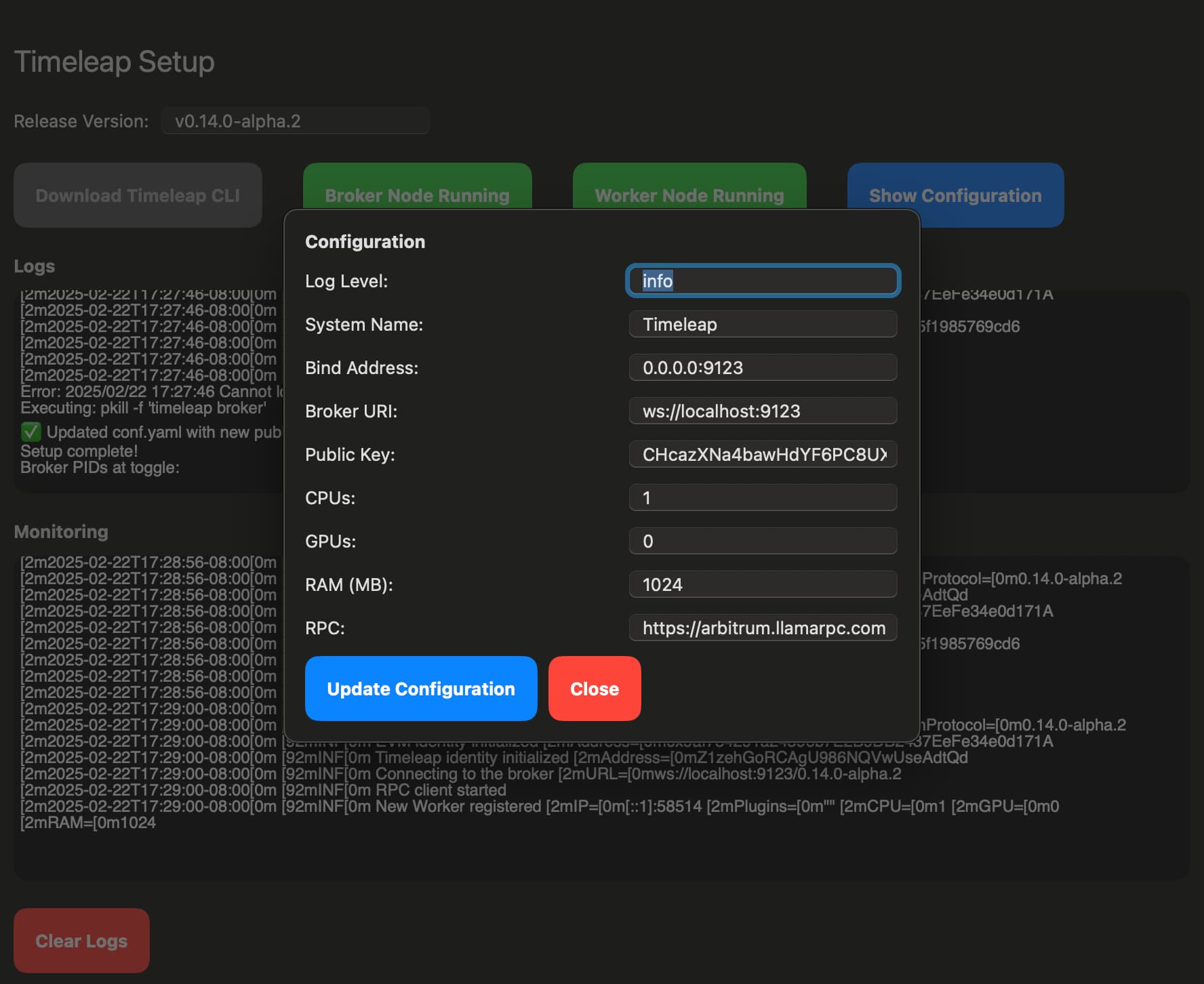Click the Download Timeleap CLI button
Viewport: 1204px width, 984px height.
tap(138, 195)
